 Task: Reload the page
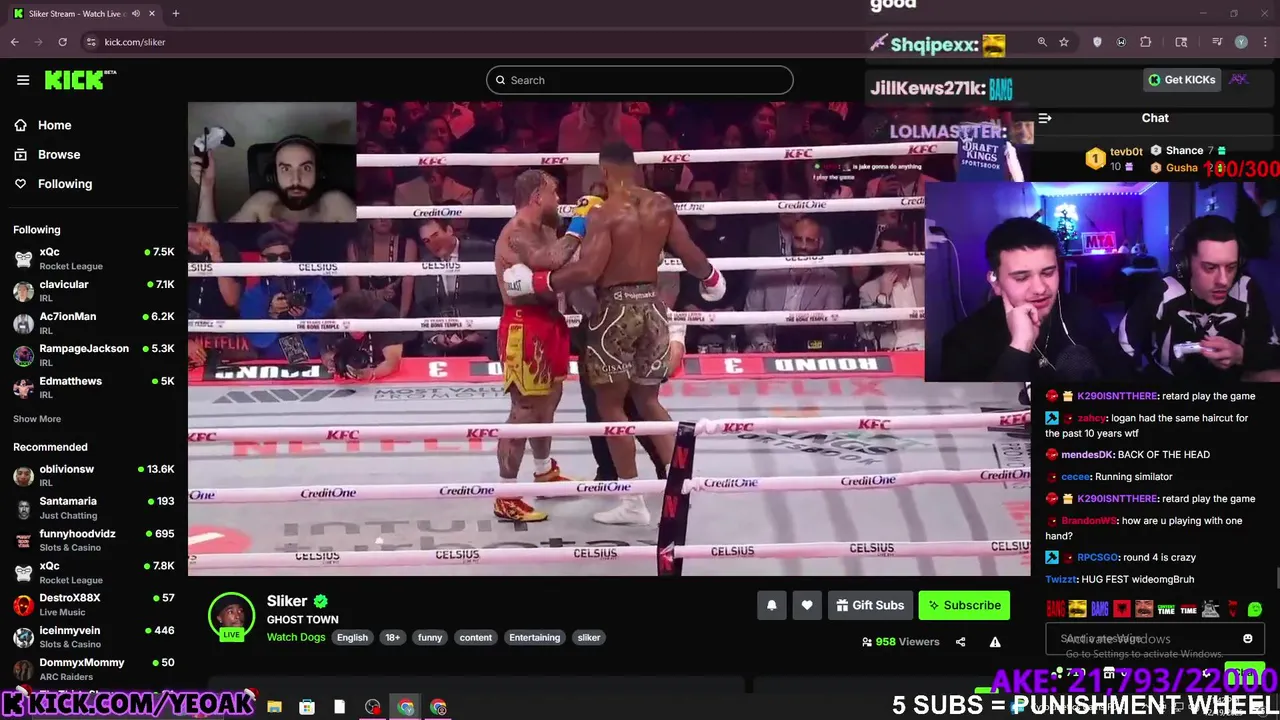point(62,42)
